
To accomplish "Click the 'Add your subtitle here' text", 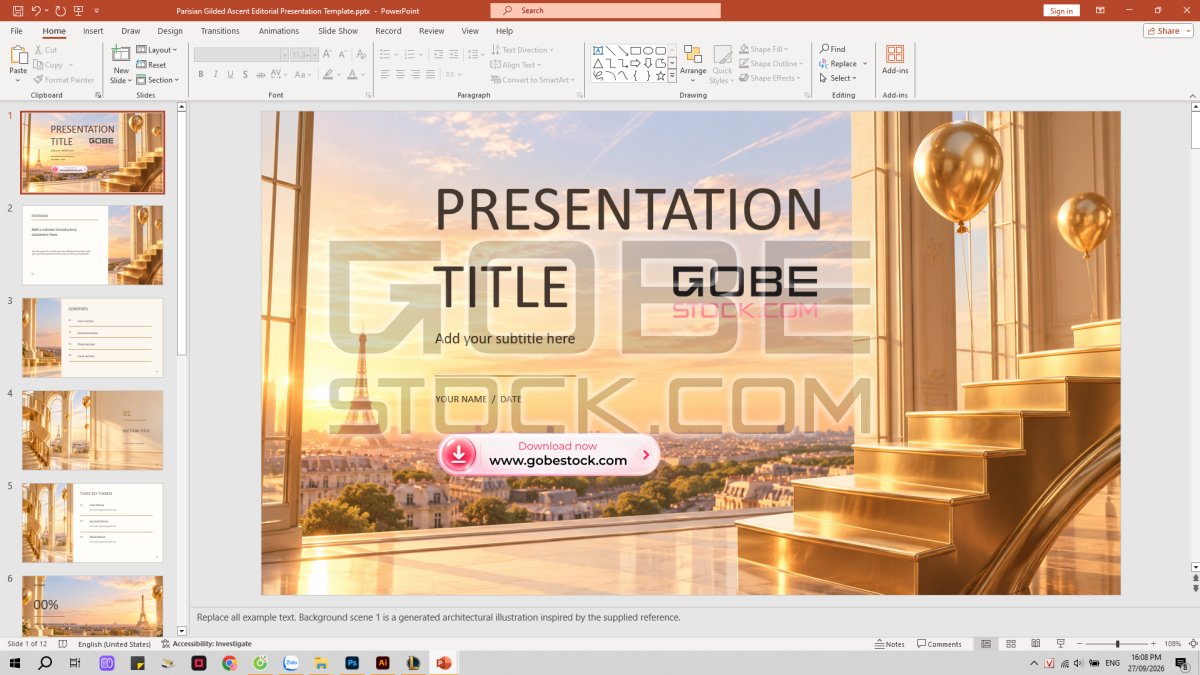I will point(505,338).
